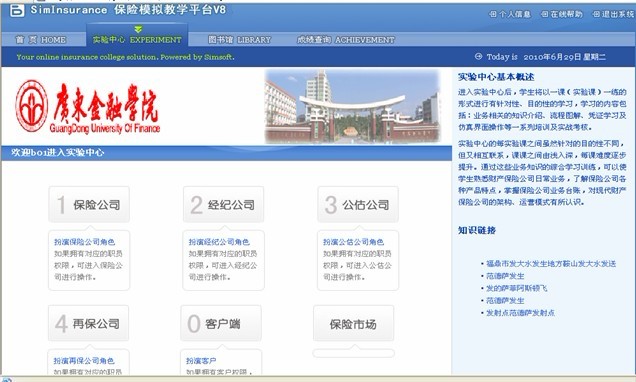The width and height of the screenshot is (636, 382).
Task: Click the 退出系统 small square icon
Action: (596, 14)
